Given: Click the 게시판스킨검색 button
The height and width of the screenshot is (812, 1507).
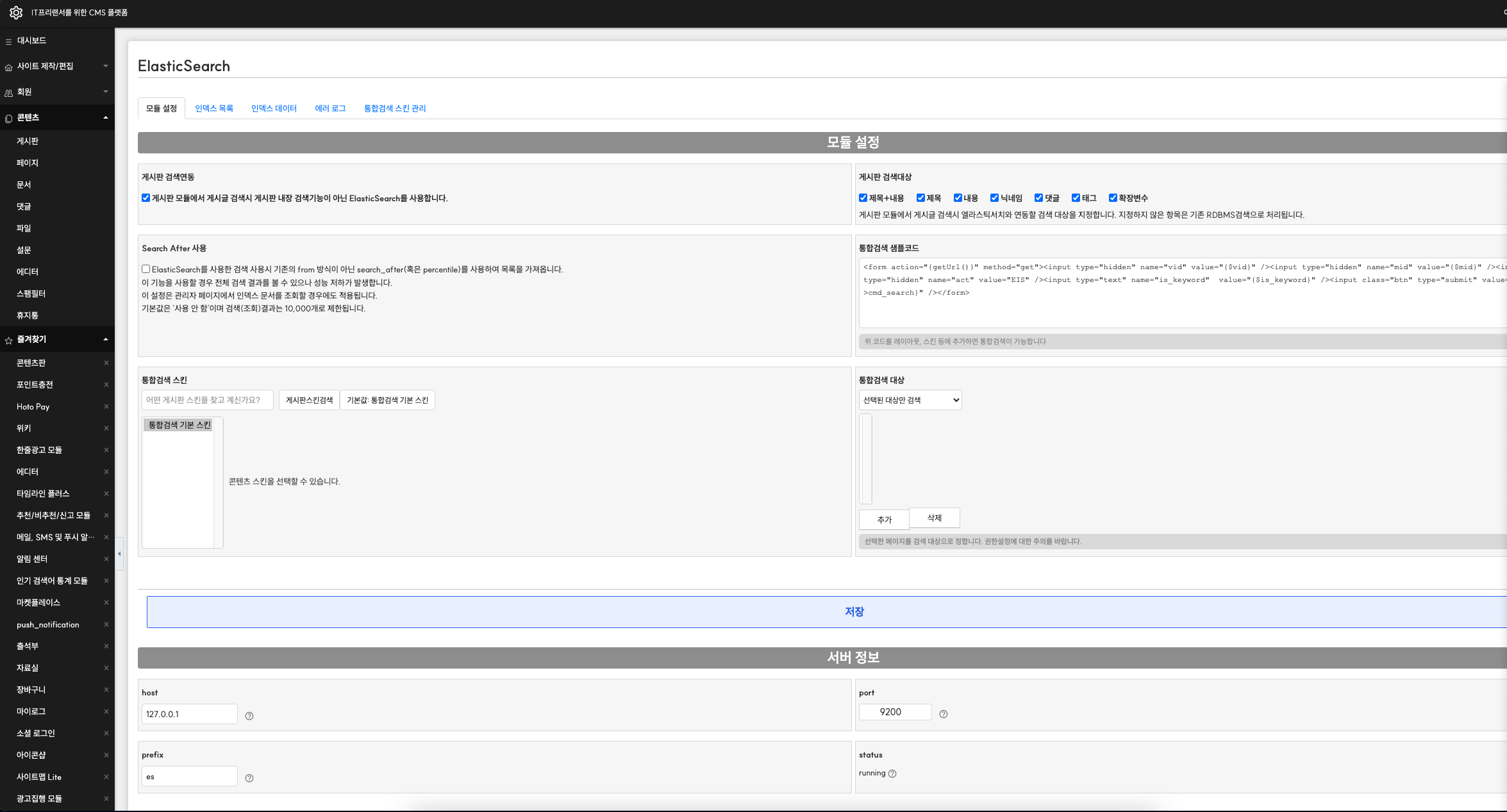Looking at the screenshot, I should tap(309, 400).
